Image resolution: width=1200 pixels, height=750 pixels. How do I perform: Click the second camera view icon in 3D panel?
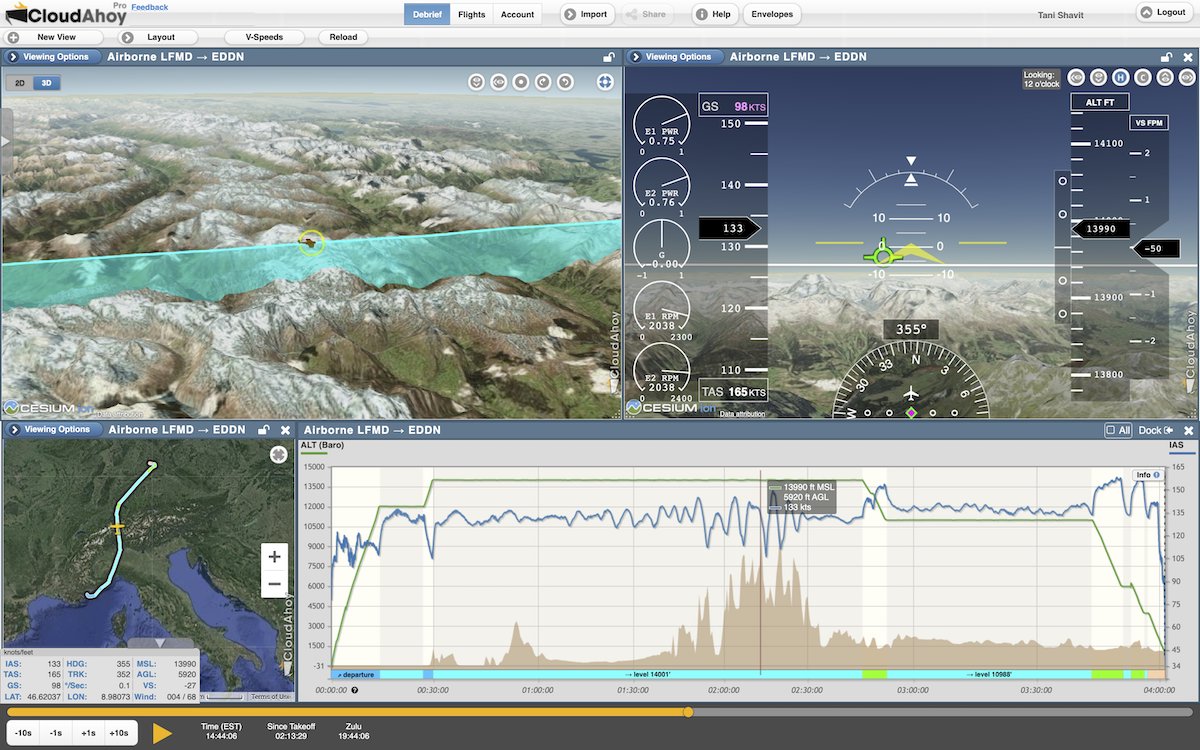click(498, 82)
